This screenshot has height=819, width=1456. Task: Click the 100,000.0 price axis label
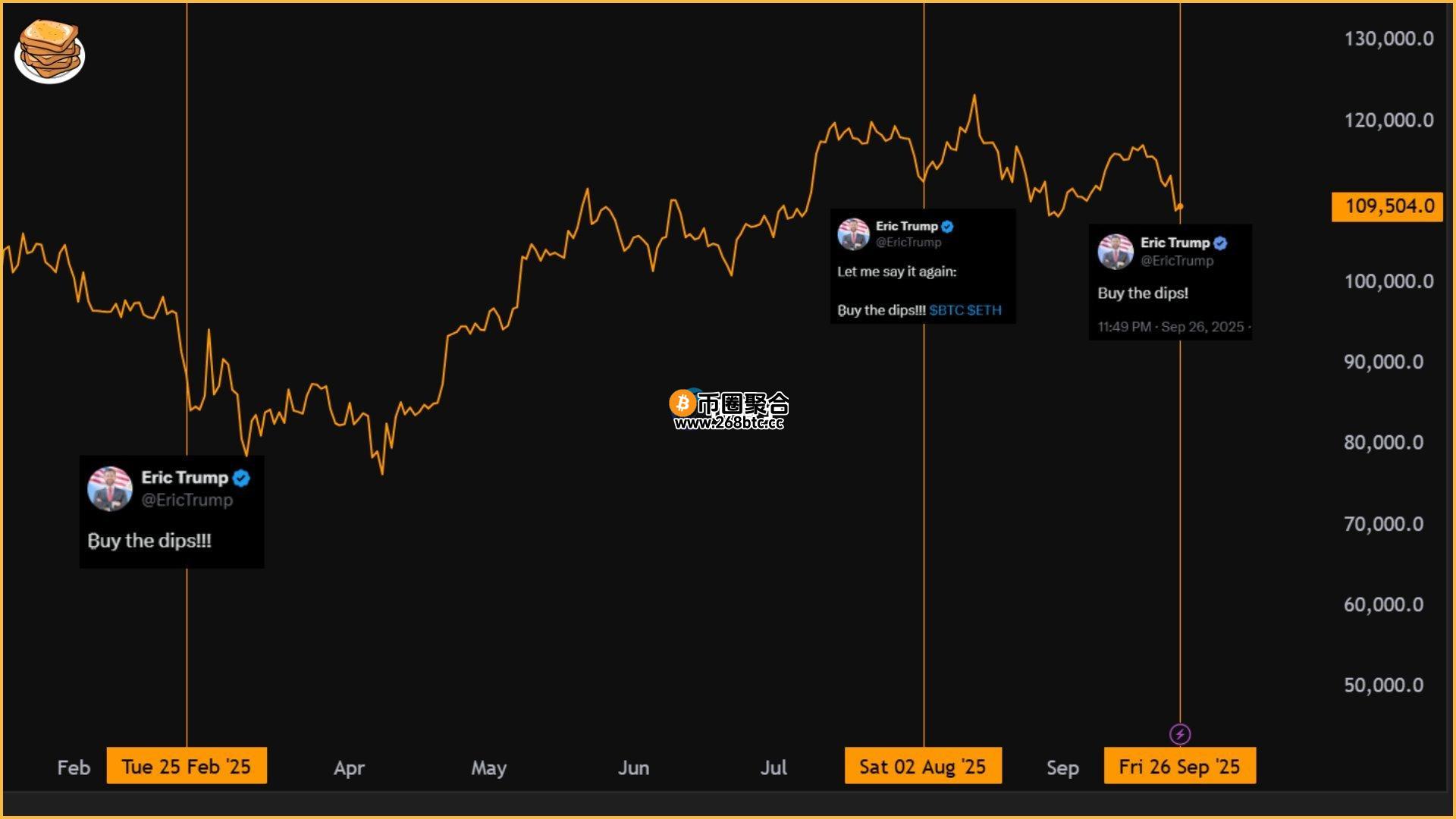click(x=1389, y=281)
